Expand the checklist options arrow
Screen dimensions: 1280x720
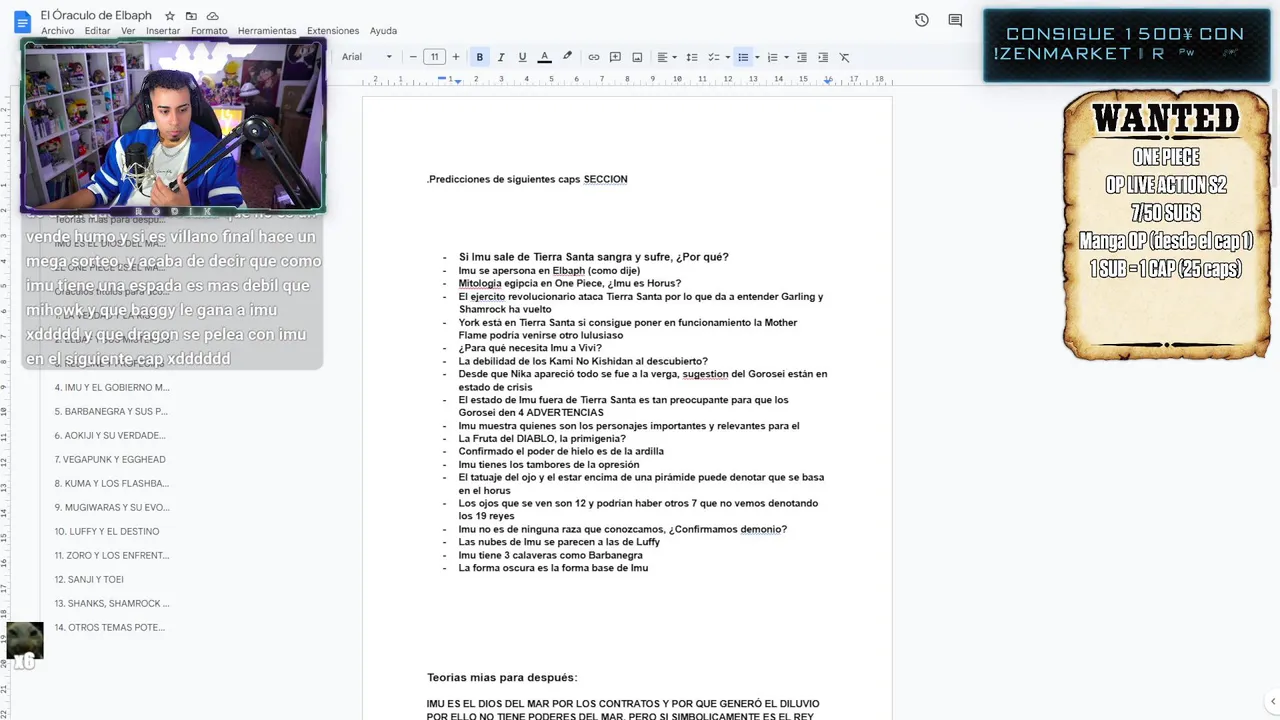727,57
